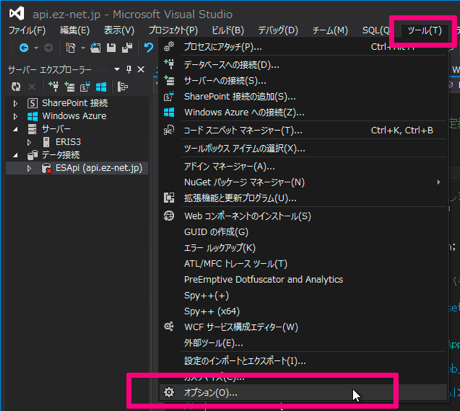Viewport: 460px width, 411px height.
Task: Expand NuGet パッケージ マネージャー(N) submenu
Action: [303, 182]
